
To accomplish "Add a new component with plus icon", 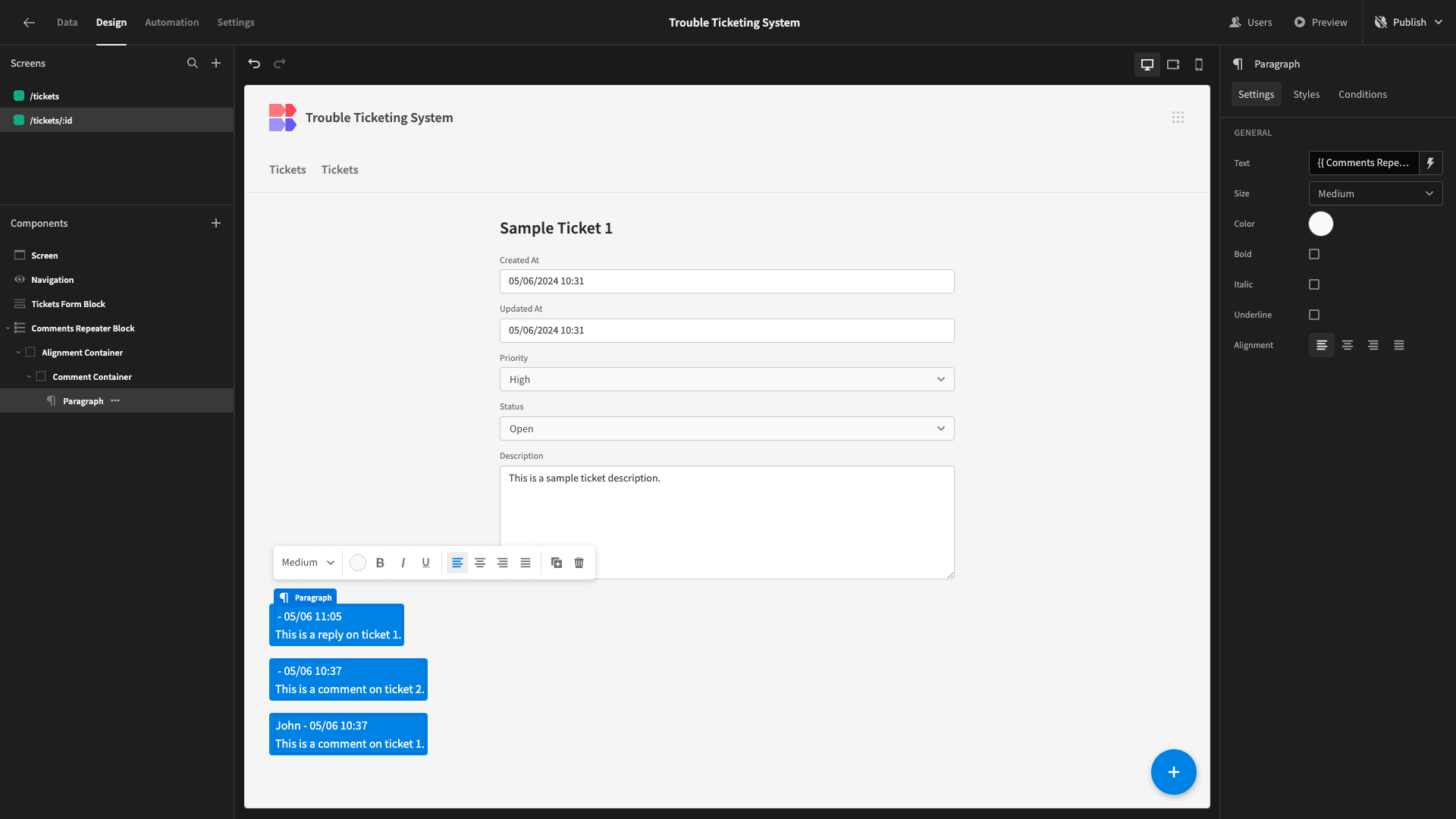I will click(216, 223).
